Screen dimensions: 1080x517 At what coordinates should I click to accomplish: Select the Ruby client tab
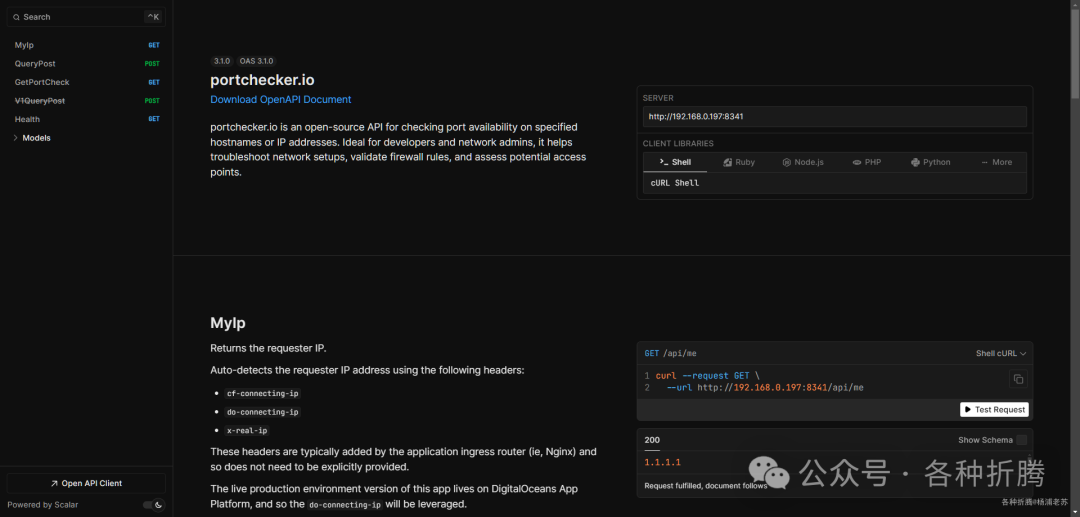coord(739,162)
